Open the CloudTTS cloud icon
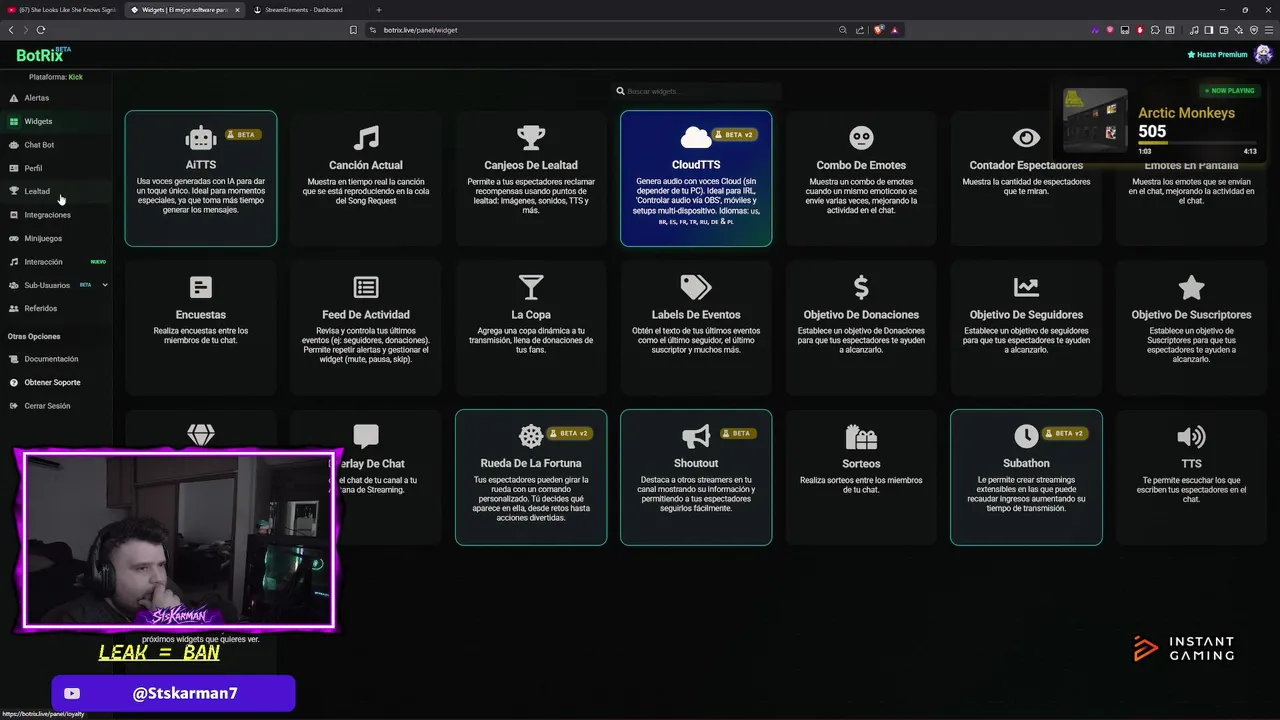Image resolution: width=1280 pixels, height=720 pixels. [696, 138]
